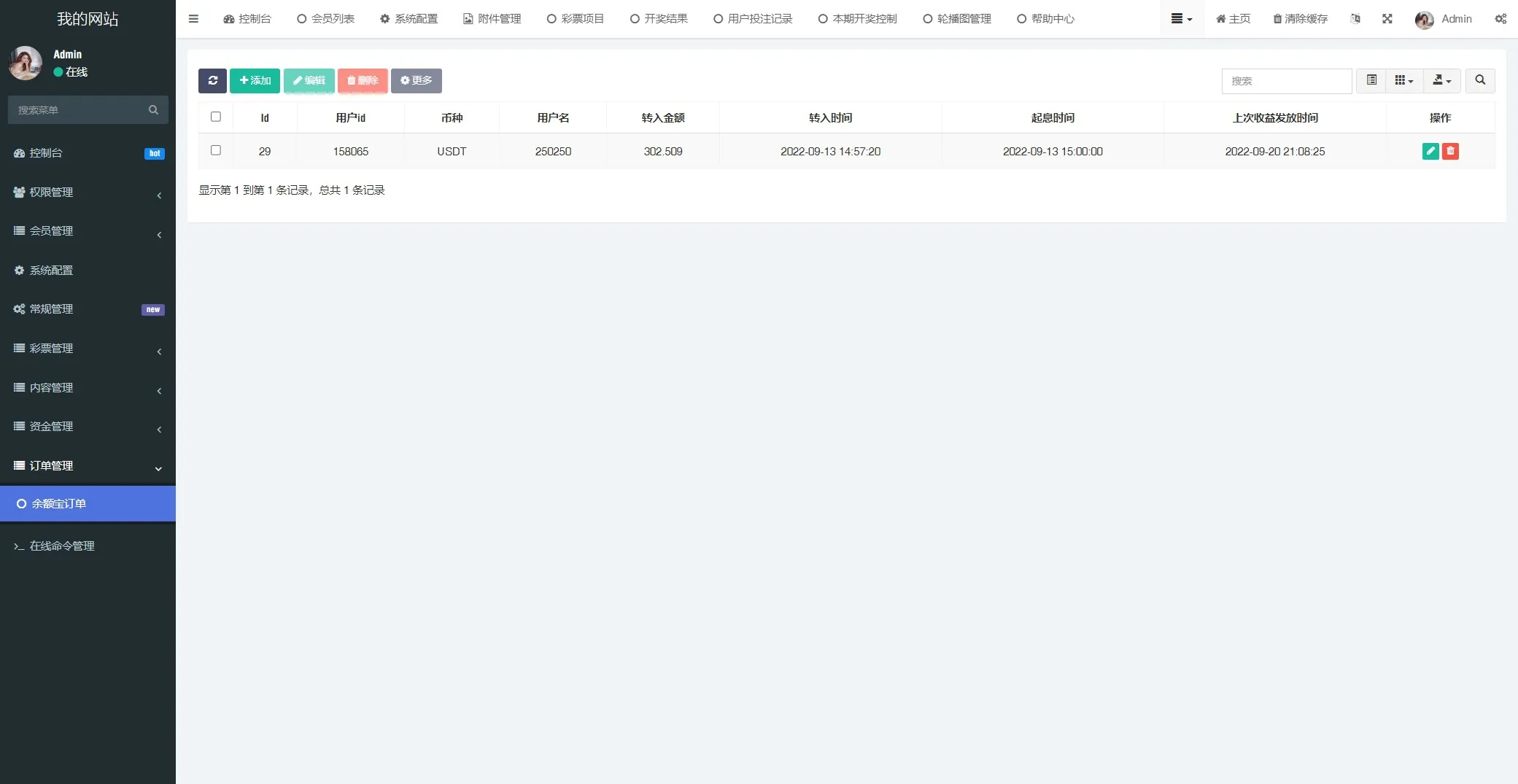Click the refresh icon above the table

tap(212, 81)
